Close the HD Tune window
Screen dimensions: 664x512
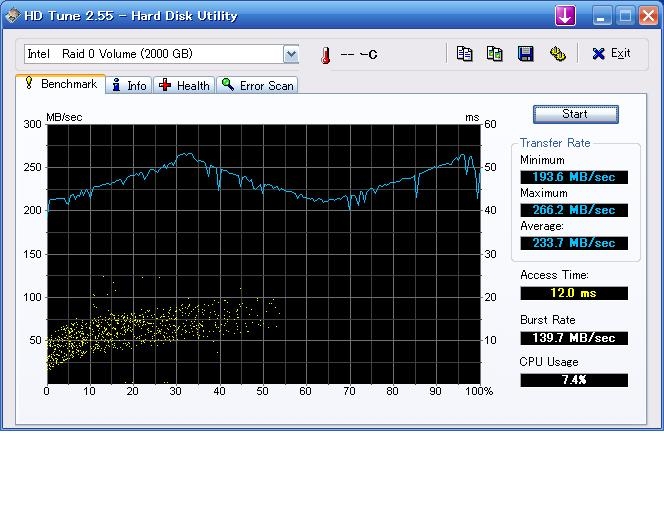coord(648,17)
